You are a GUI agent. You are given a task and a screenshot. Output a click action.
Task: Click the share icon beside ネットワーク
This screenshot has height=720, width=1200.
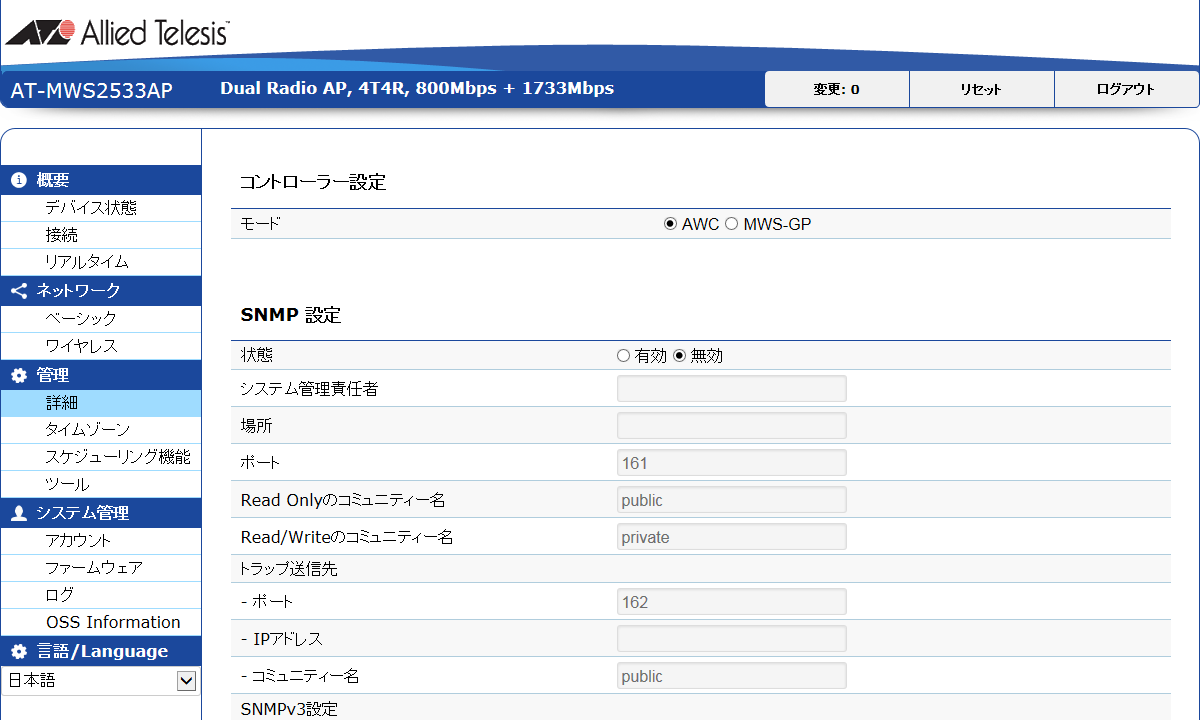point(18,291)
